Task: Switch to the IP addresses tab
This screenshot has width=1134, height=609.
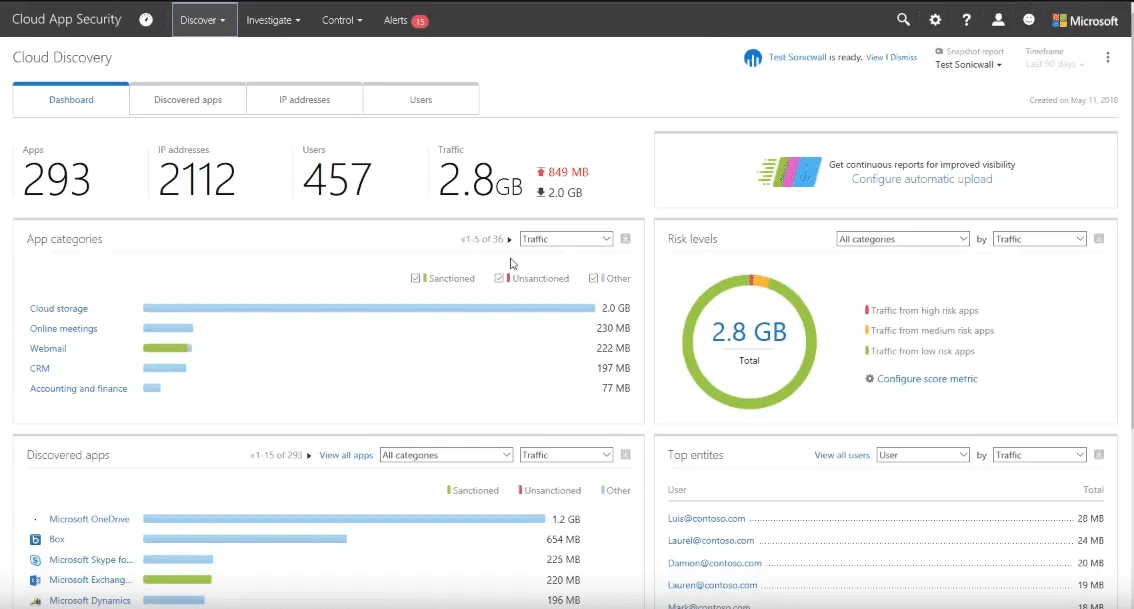Action: click(304, 99)
